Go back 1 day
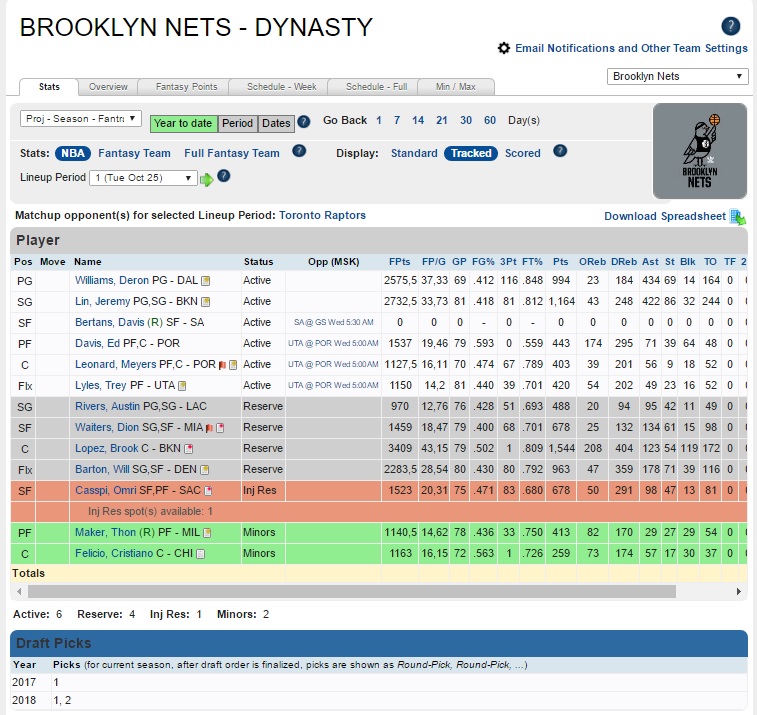This screenshot has height=715, width=757. pyautogui.click(x=379, y=120)
